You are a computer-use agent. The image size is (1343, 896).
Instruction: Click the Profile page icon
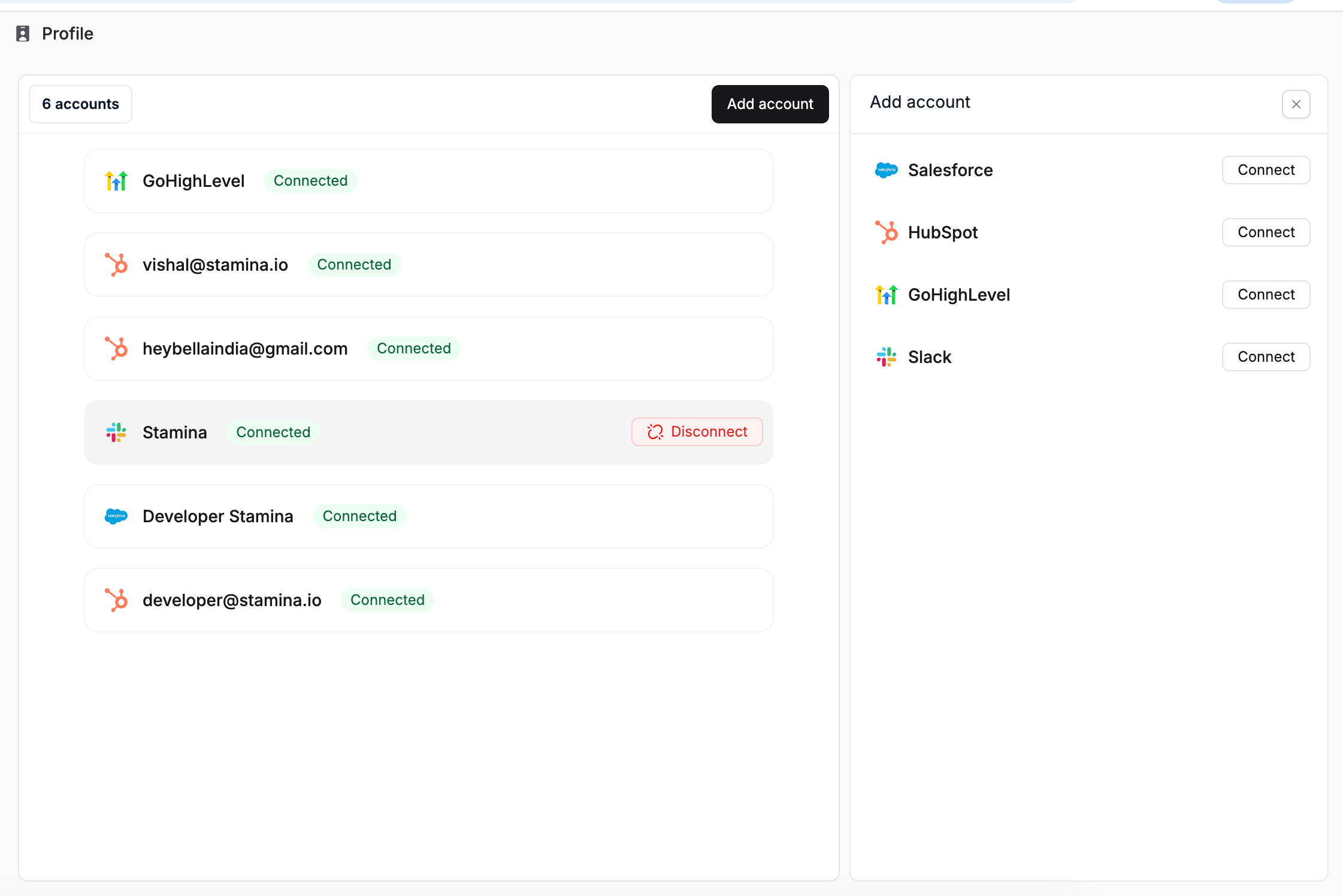(23, 34)
